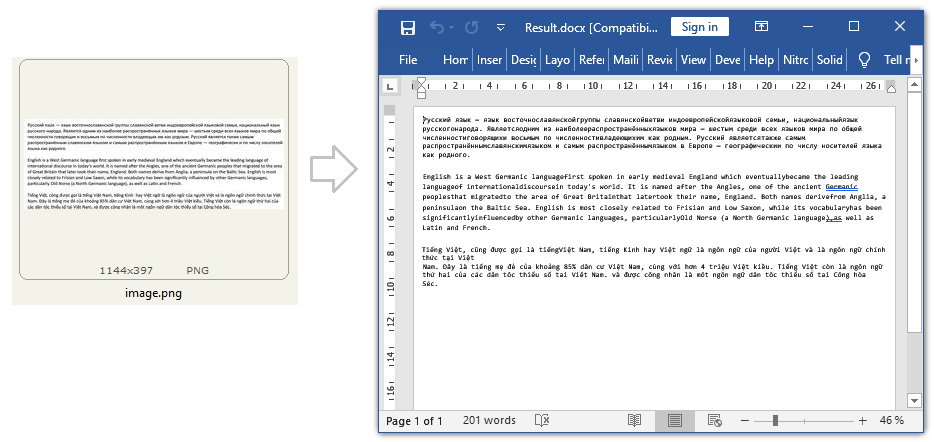Viewport: 934px width, 442px height.
Task: Switch to Web Layout view
Action: click(716, 421)
